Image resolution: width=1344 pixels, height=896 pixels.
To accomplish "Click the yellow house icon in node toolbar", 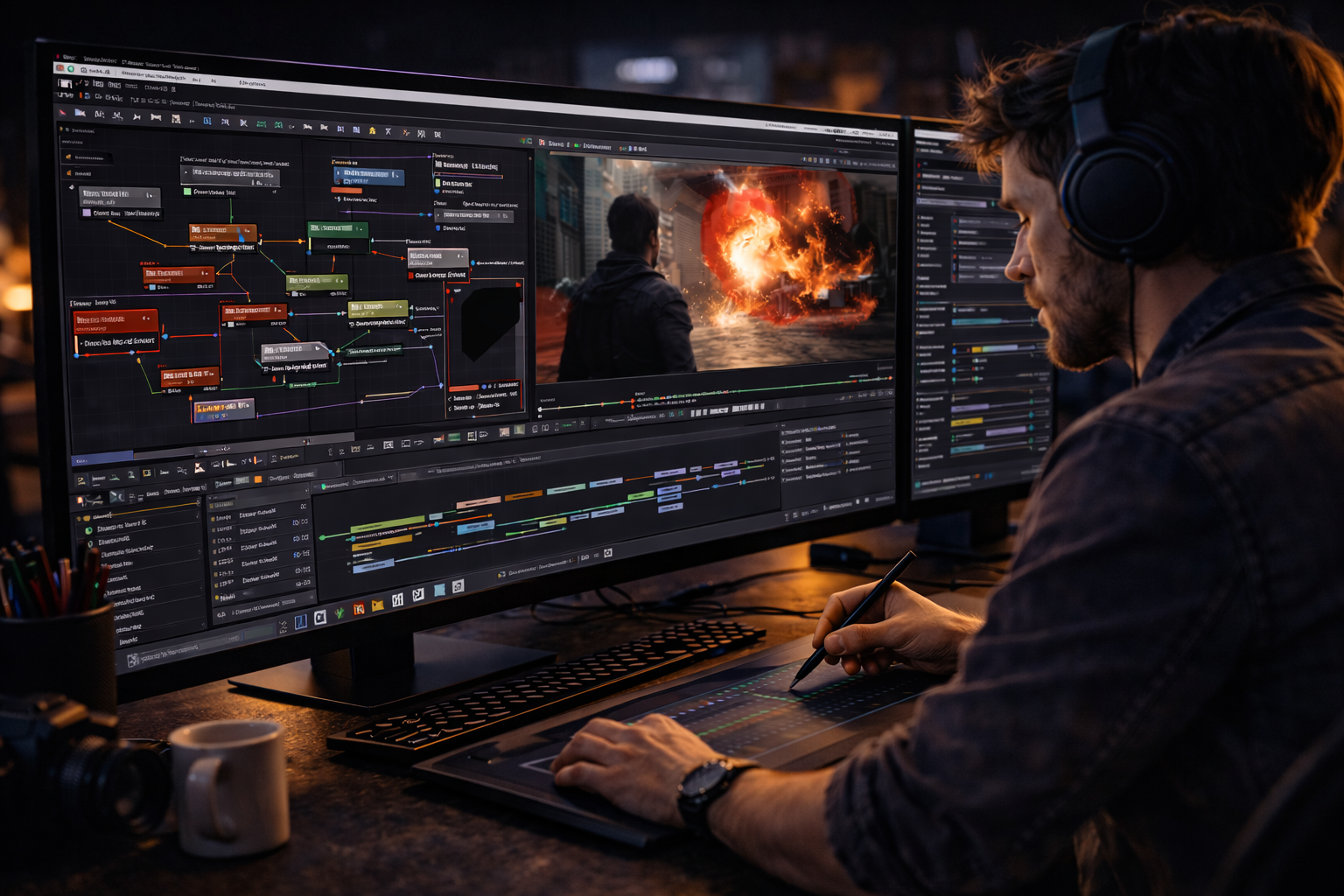I will tap(372, 130).
